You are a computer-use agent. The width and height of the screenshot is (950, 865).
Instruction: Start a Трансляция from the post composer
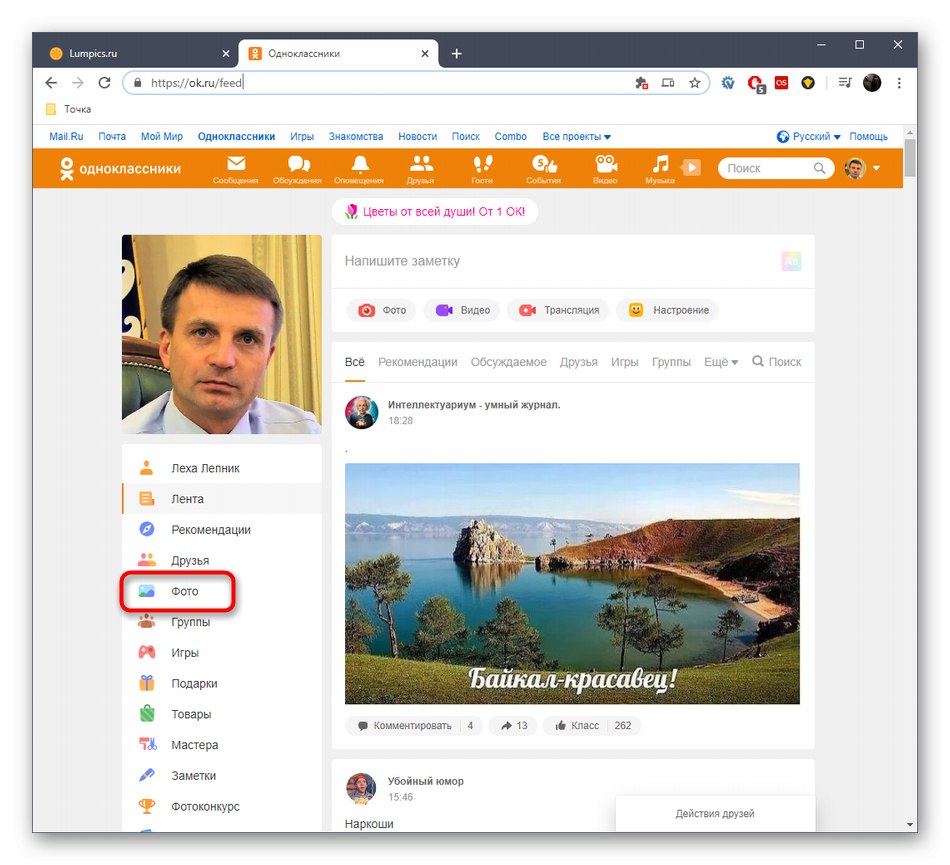[557, 310]
